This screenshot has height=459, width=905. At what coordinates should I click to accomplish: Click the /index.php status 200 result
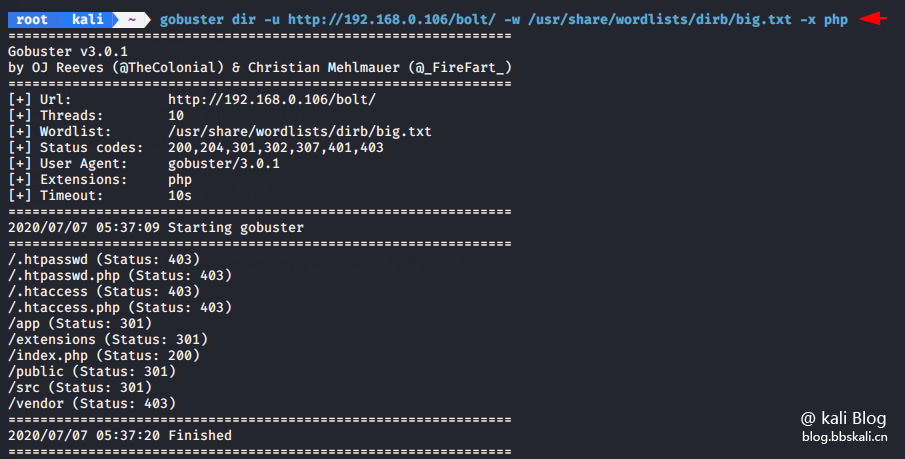104,355
